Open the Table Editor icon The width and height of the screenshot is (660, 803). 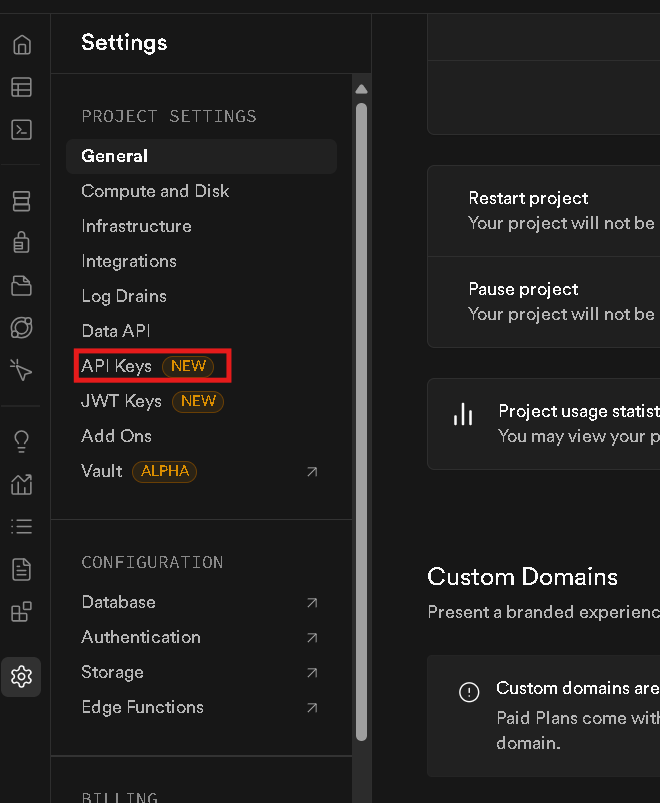coord(21,87)
